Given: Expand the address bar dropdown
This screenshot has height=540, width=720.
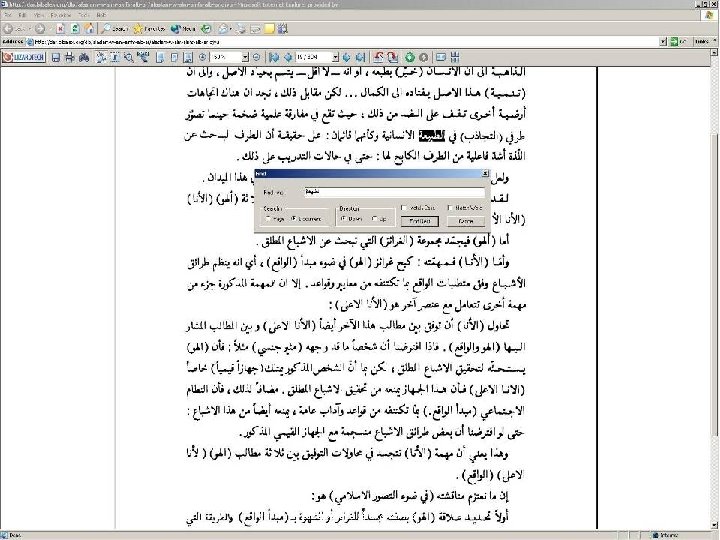Looking at the screenshot, I should point(663,42).
